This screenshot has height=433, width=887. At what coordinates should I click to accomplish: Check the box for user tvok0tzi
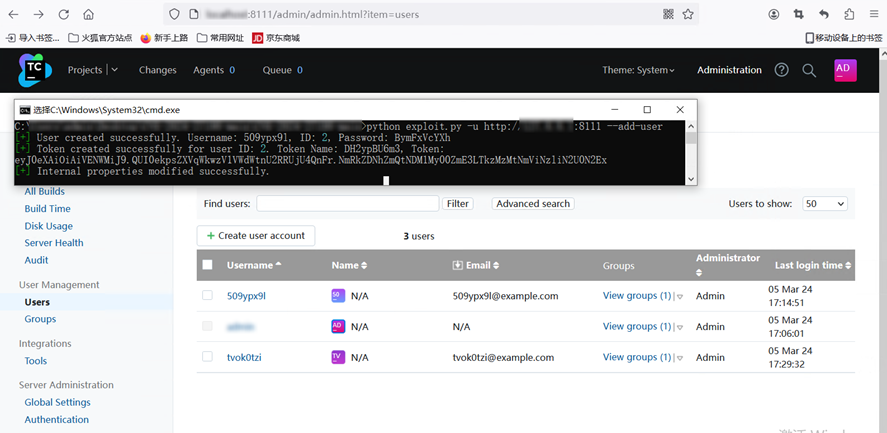pyautogui.click(x=207, y=357)
